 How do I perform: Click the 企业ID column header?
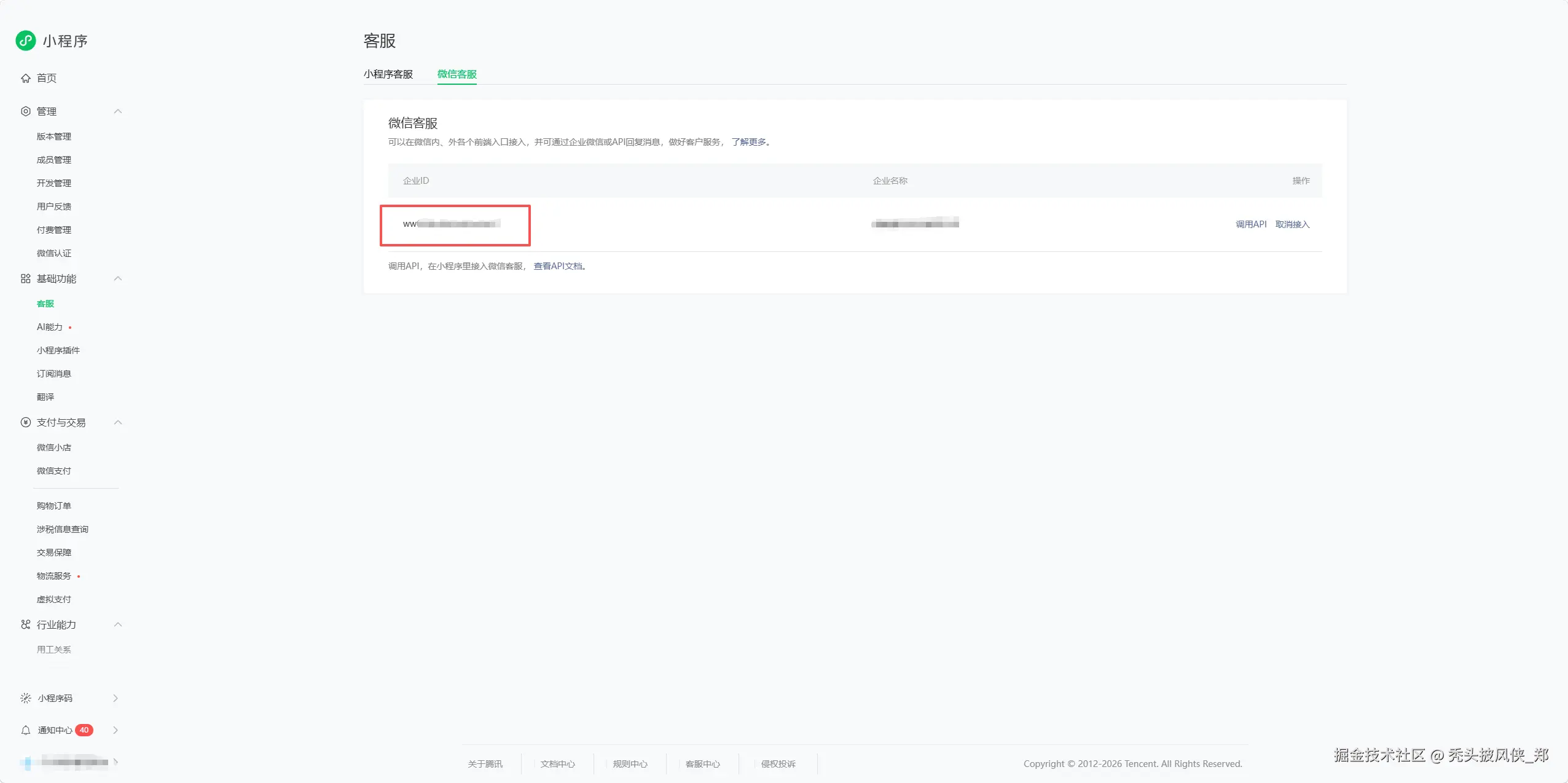click(x=416, y=181)
